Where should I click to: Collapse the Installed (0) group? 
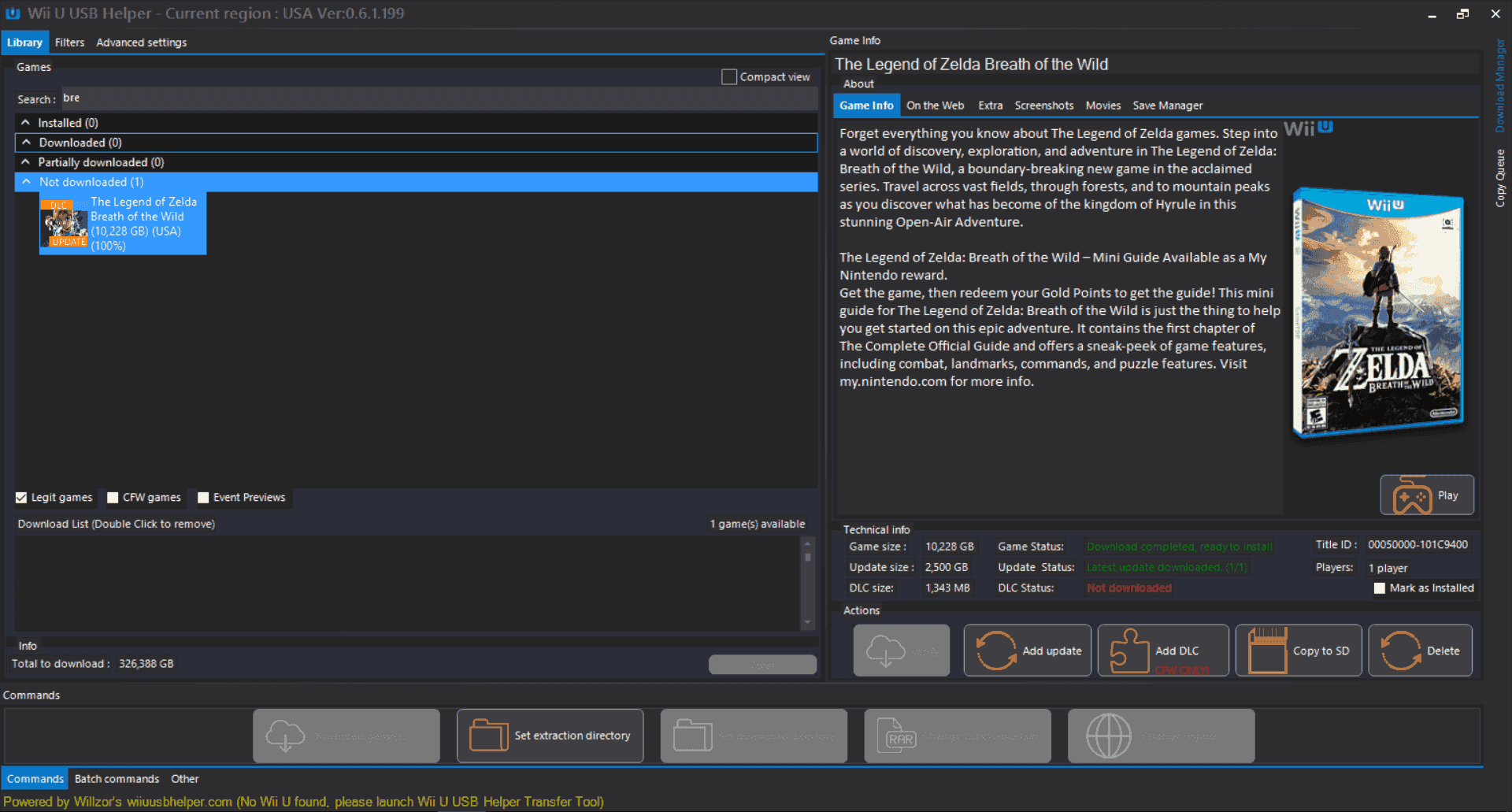click(25, 123)
